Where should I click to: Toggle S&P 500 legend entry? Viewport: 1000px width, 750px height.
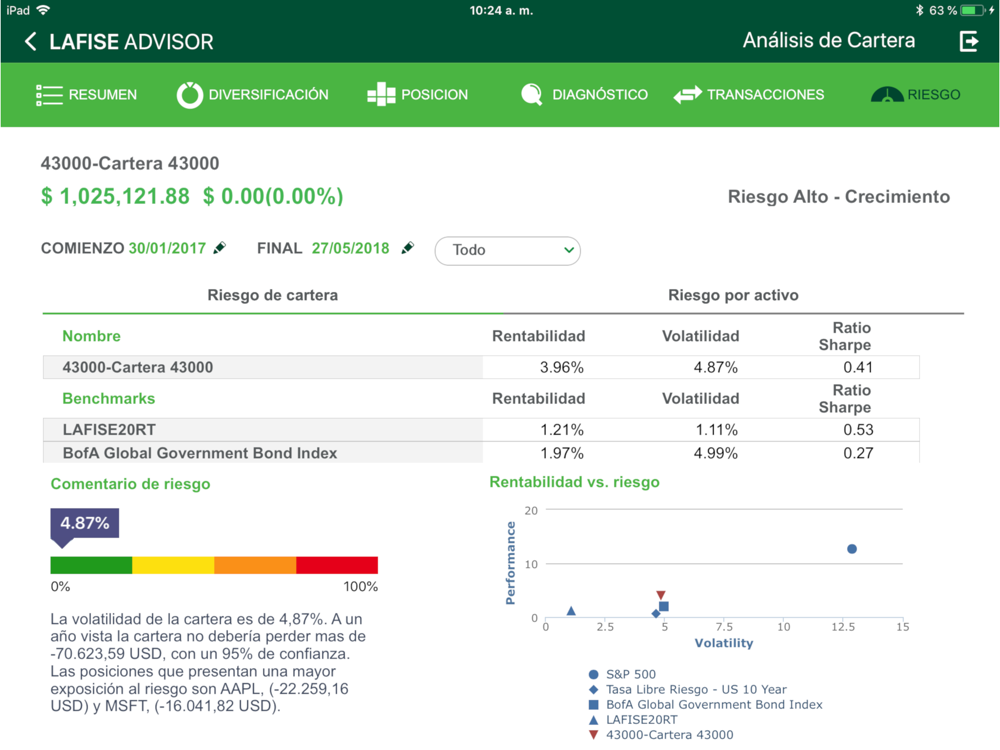622,674
